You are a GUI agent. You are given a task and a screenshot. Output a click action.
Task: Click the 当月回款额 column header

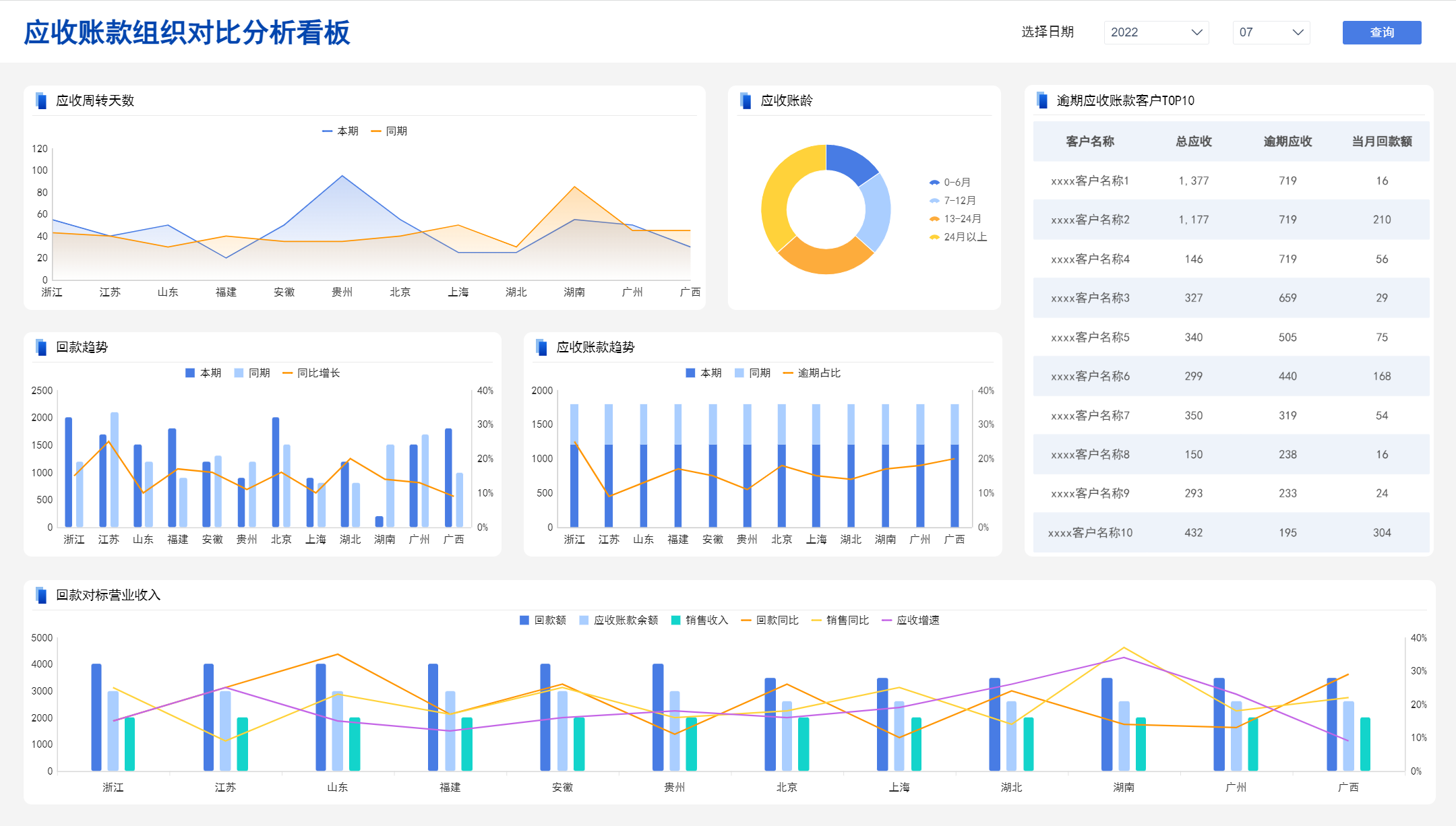click(1382, 141)
